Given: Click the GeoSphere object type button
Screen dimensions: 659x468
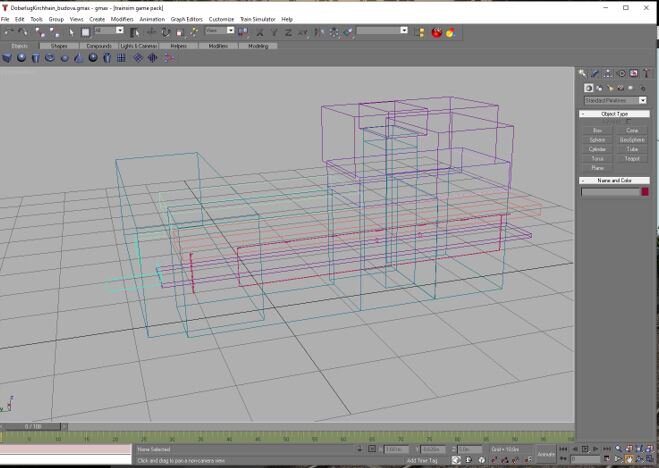Looking at the screenshot, I should (632, 140).
